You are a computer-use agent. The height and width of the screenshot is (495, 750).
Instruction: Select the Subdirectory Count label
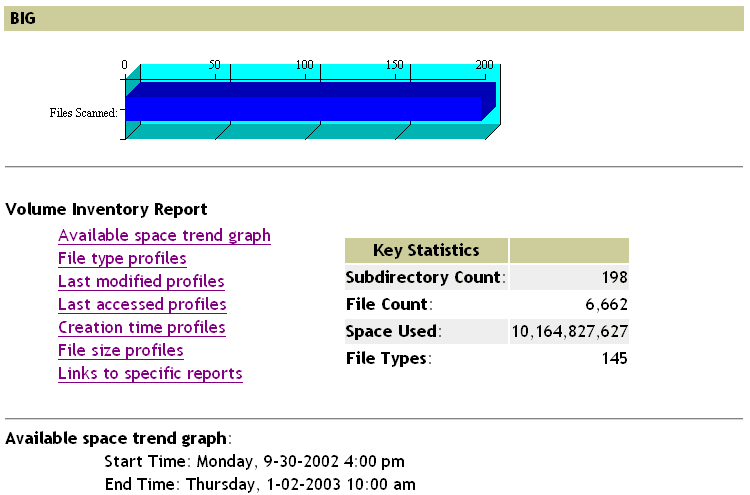(426, 277)
